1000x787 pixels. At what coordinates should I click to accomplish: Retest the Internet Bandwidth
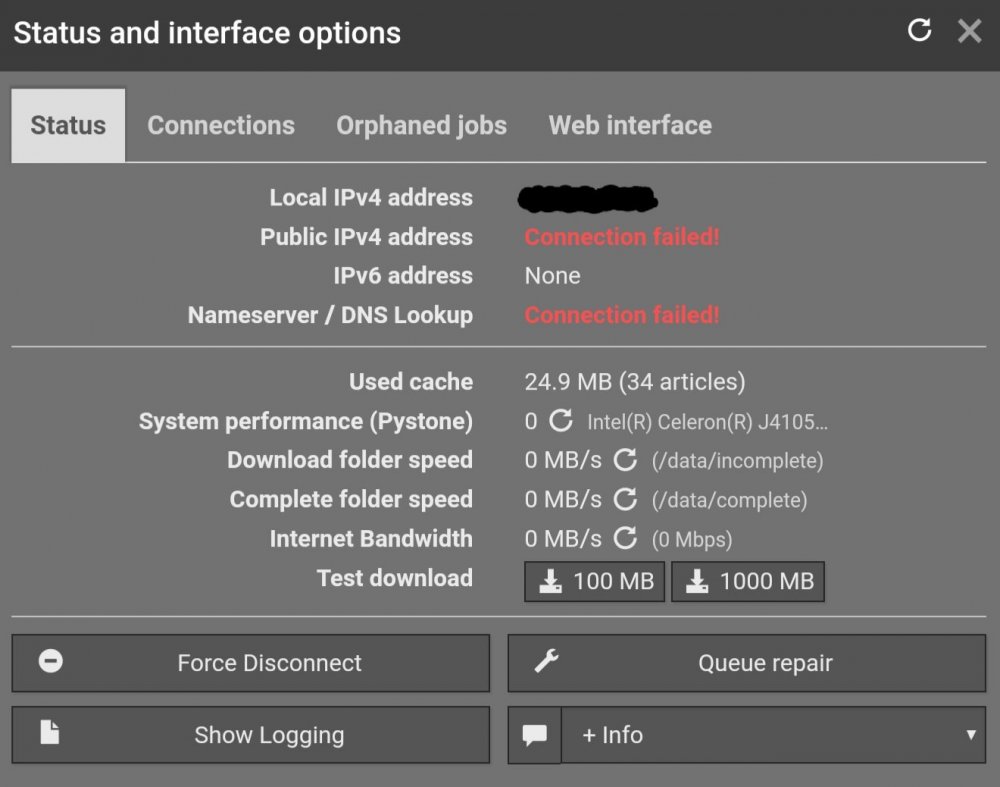tap(625, 538)
